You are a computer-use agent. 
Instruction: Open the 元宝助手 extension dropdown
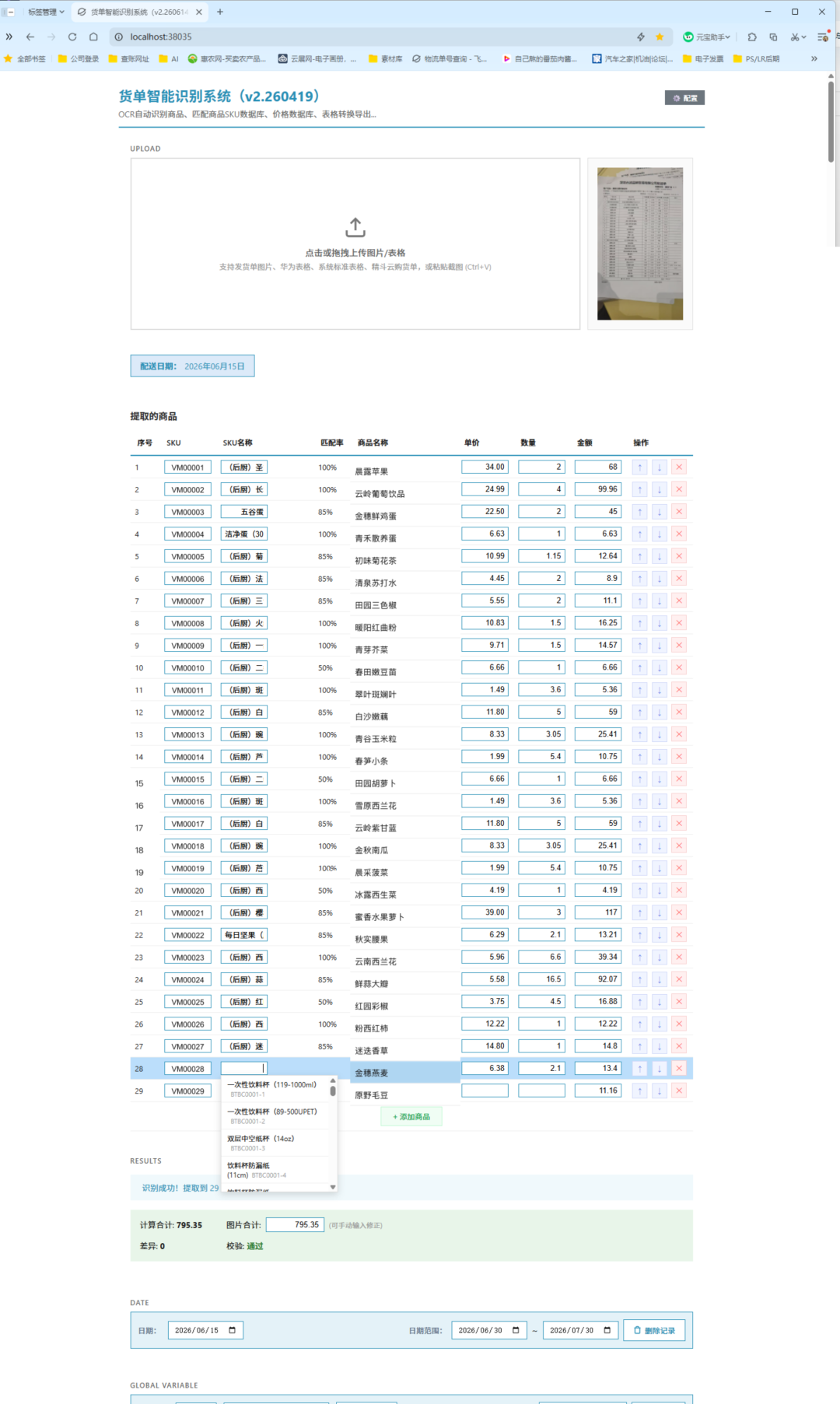[706, 37]
